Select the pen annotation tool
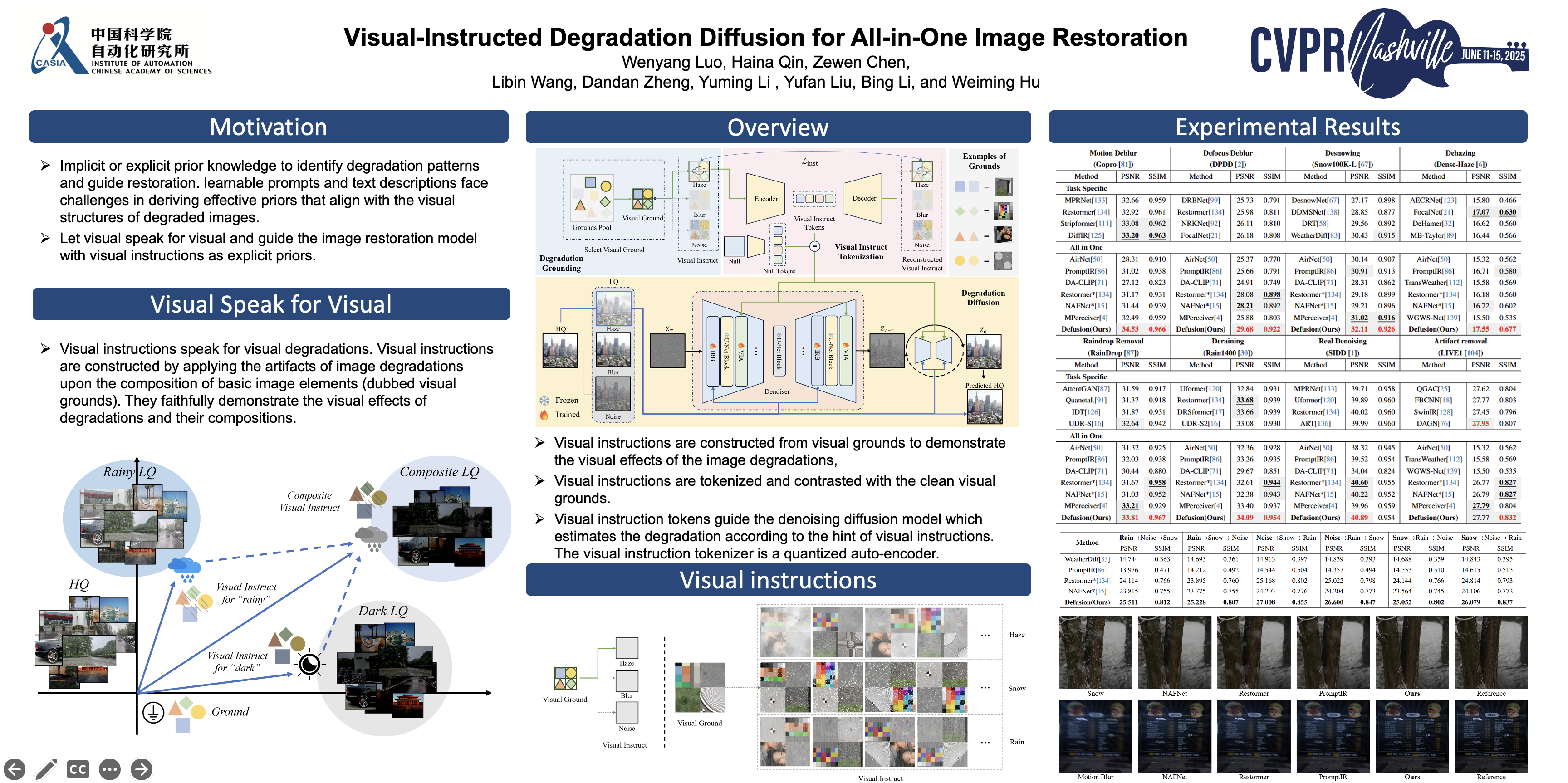 point(46,769)
